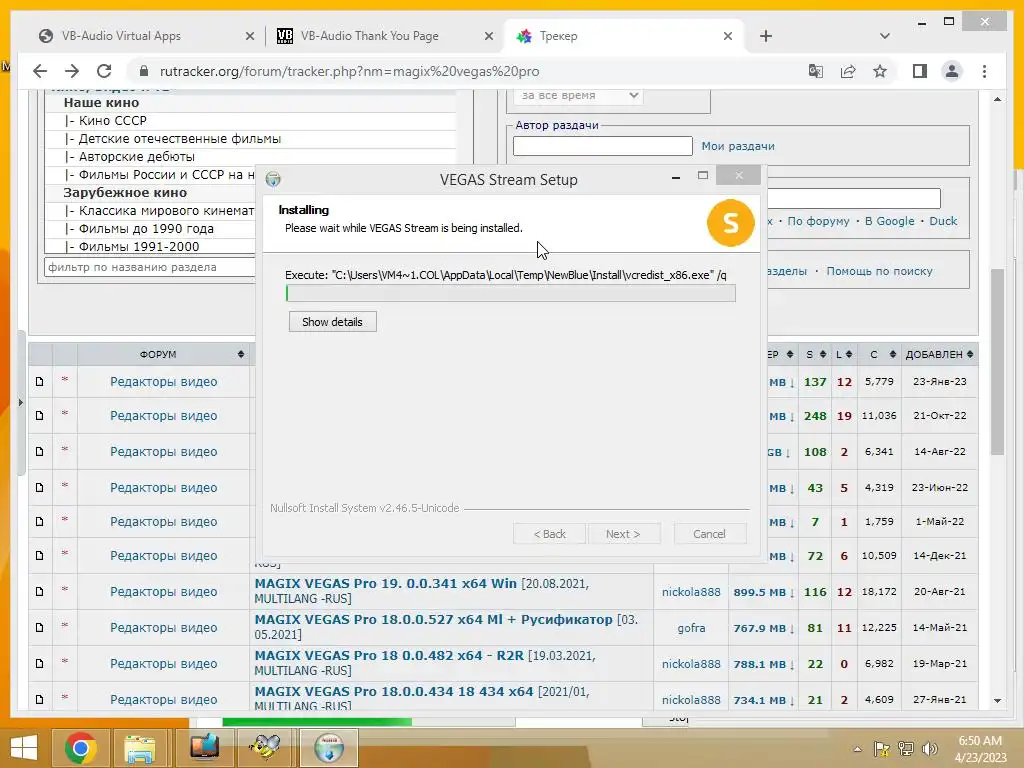Click Show details in VEGAS Stream Setup
The height and width of the screenshot is (768, 1024).
coord(332,321)
